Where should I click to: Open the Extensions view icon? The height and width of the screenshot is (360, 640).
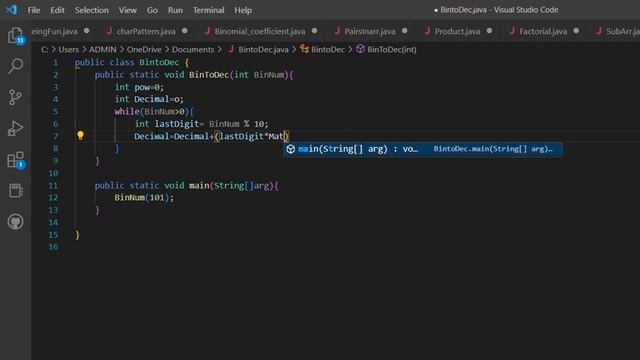click(16, 160)
